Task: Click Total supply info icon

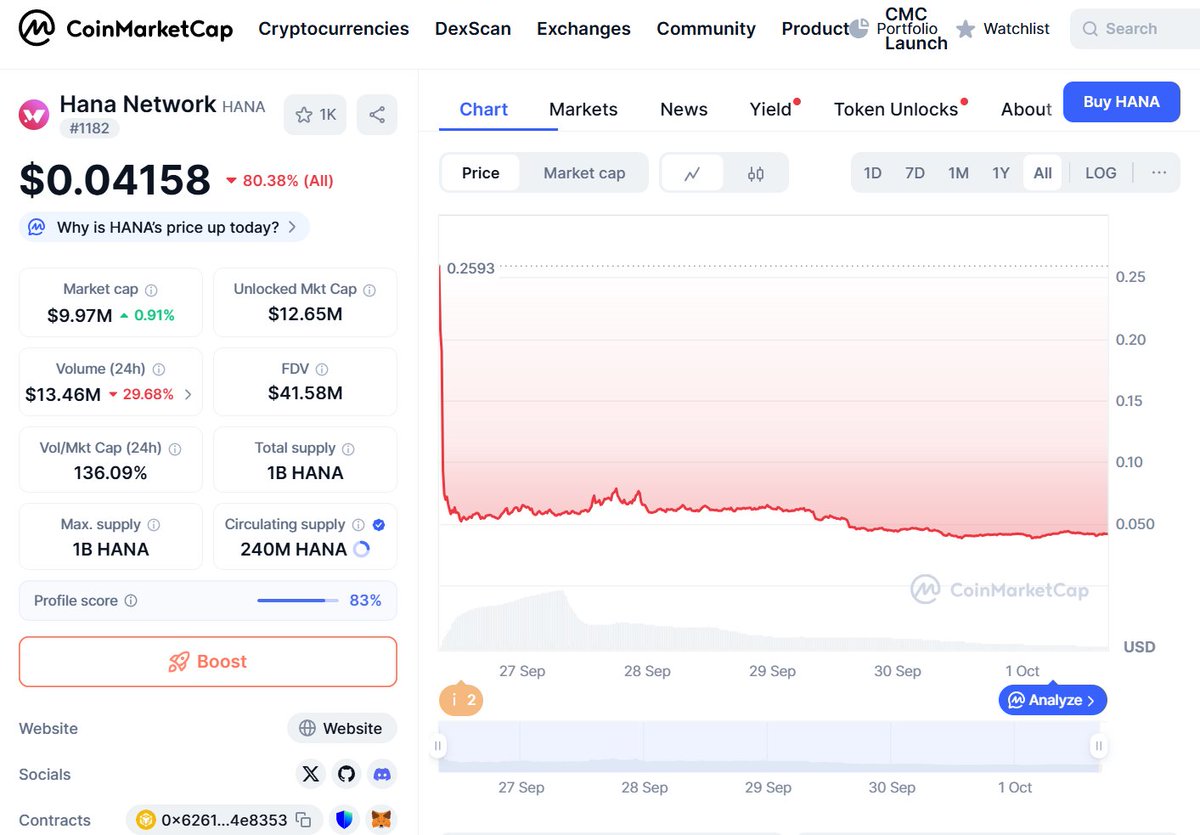Action: point(348,449)
